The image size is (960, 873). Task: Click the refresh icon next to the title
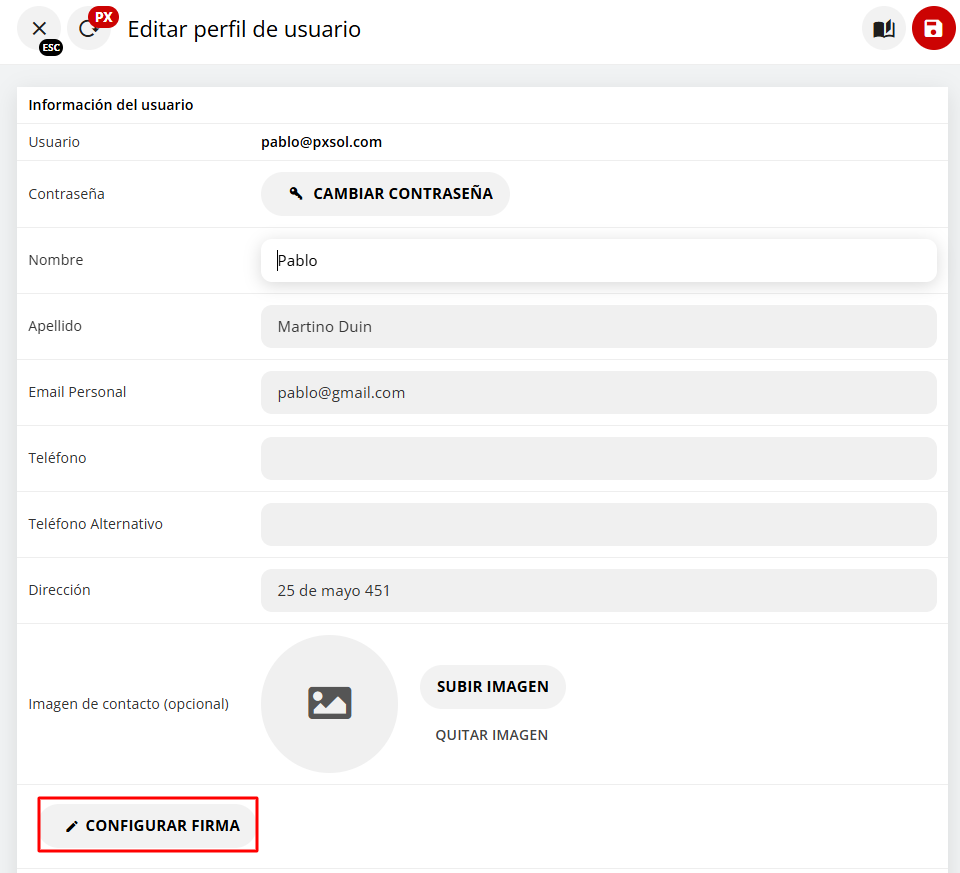[86, 30]
